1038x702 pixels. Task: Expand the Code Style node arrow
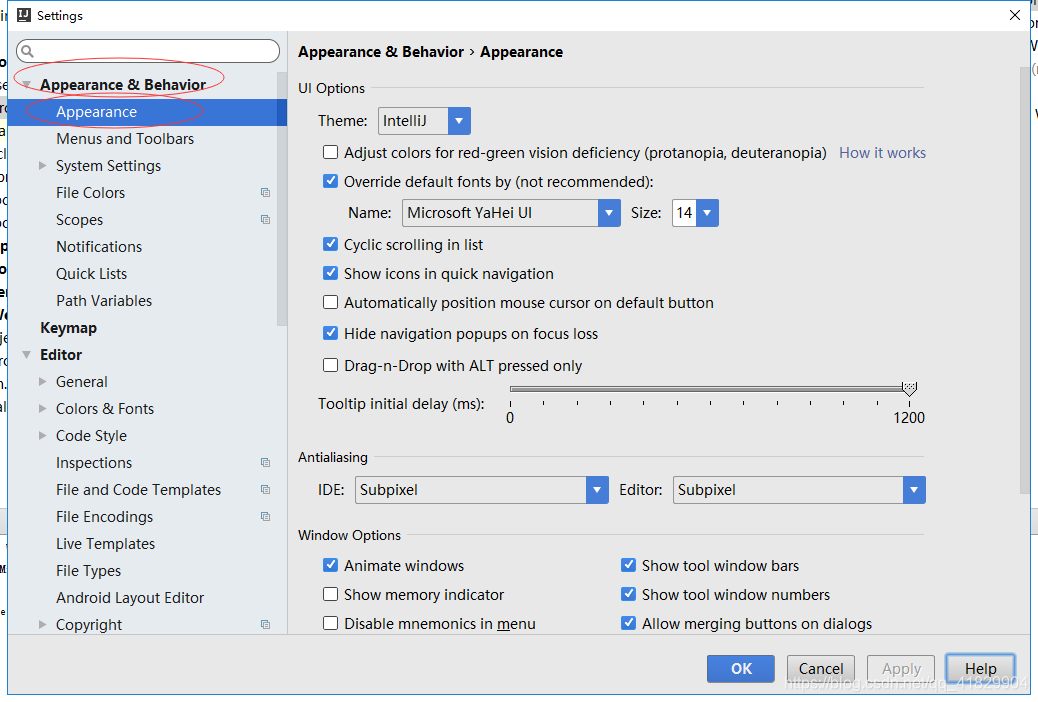42,436
